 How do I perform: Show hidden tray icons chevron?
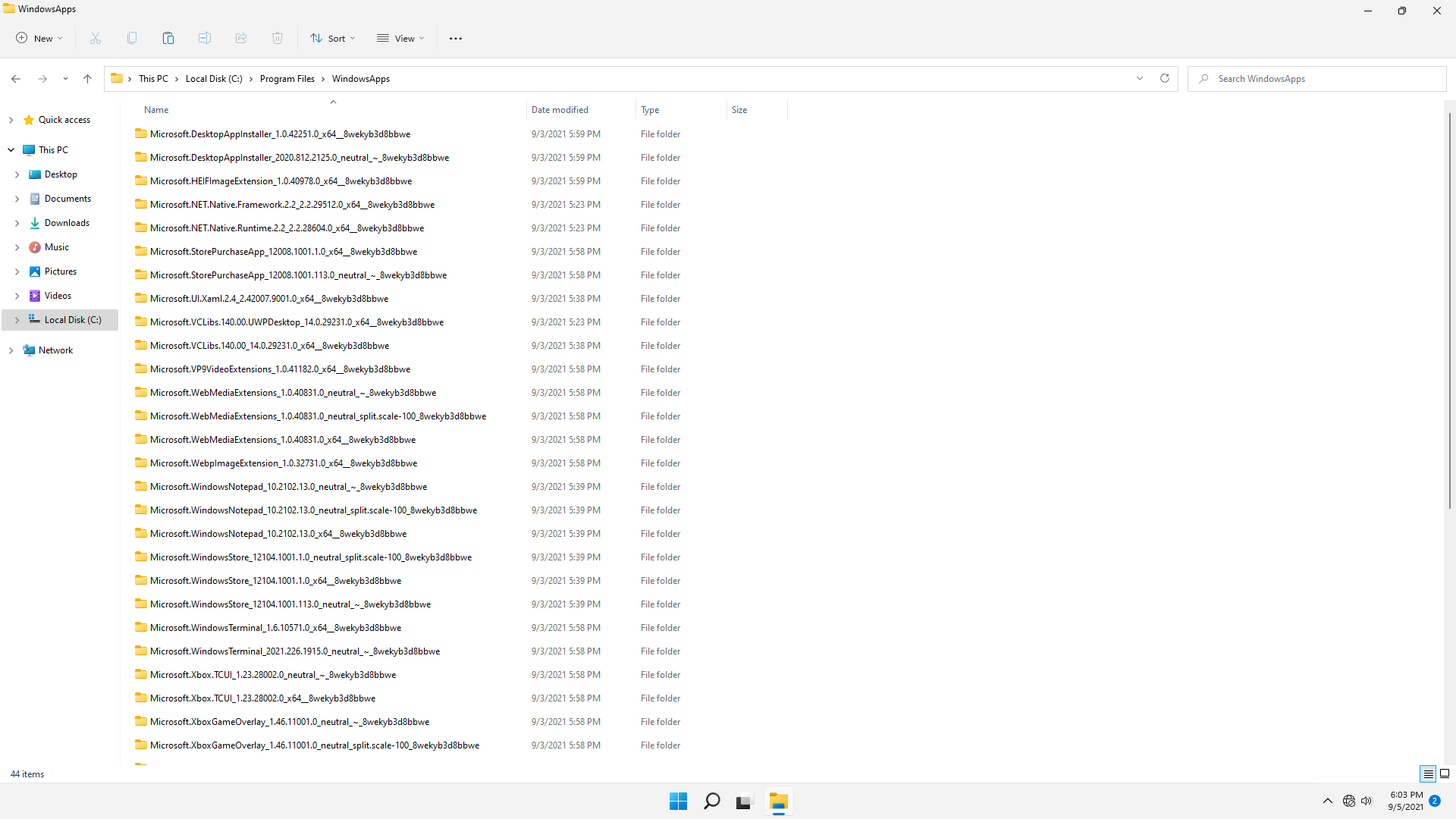1327,801
